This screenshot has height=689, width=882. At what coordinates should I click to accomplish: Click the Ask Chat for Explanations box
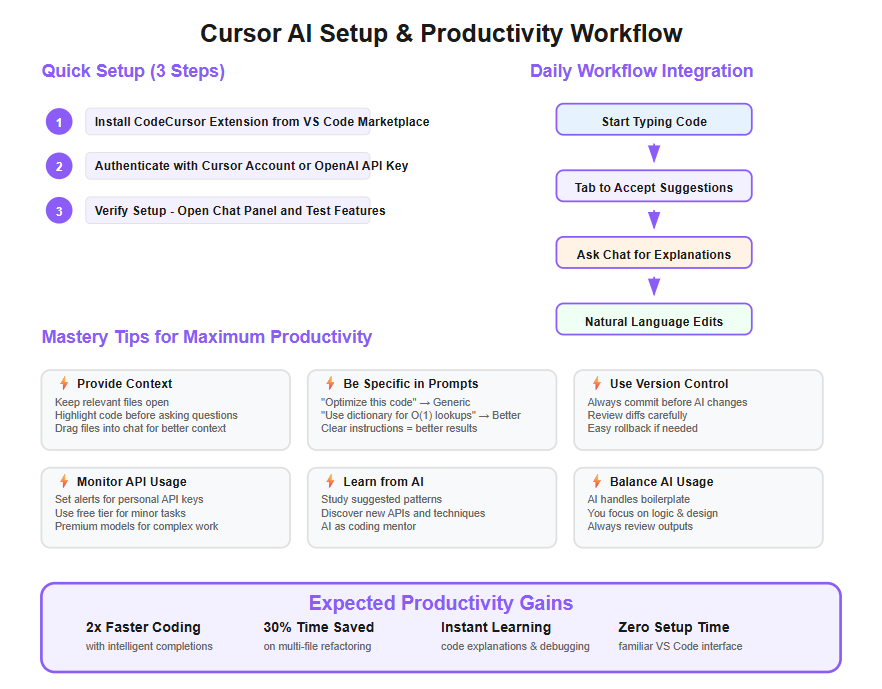tap(654, 253)
